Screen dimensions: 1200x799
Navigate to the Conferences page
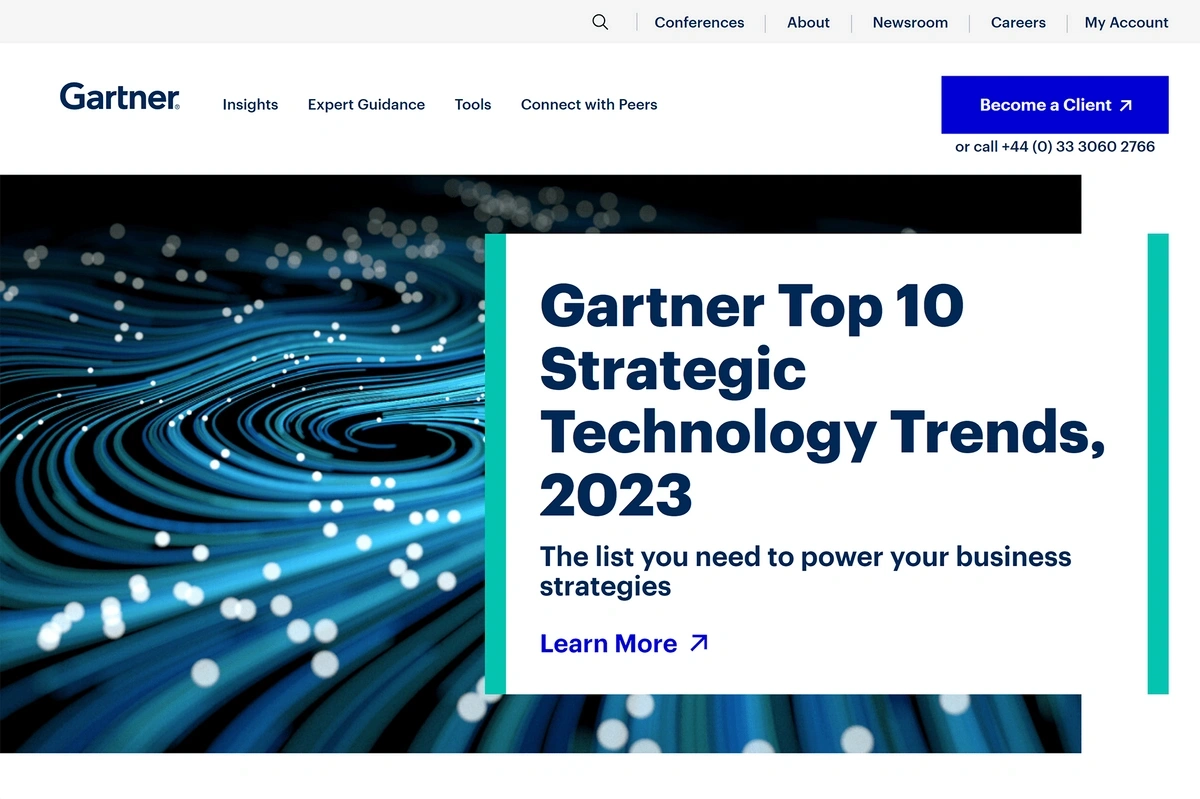699,22
